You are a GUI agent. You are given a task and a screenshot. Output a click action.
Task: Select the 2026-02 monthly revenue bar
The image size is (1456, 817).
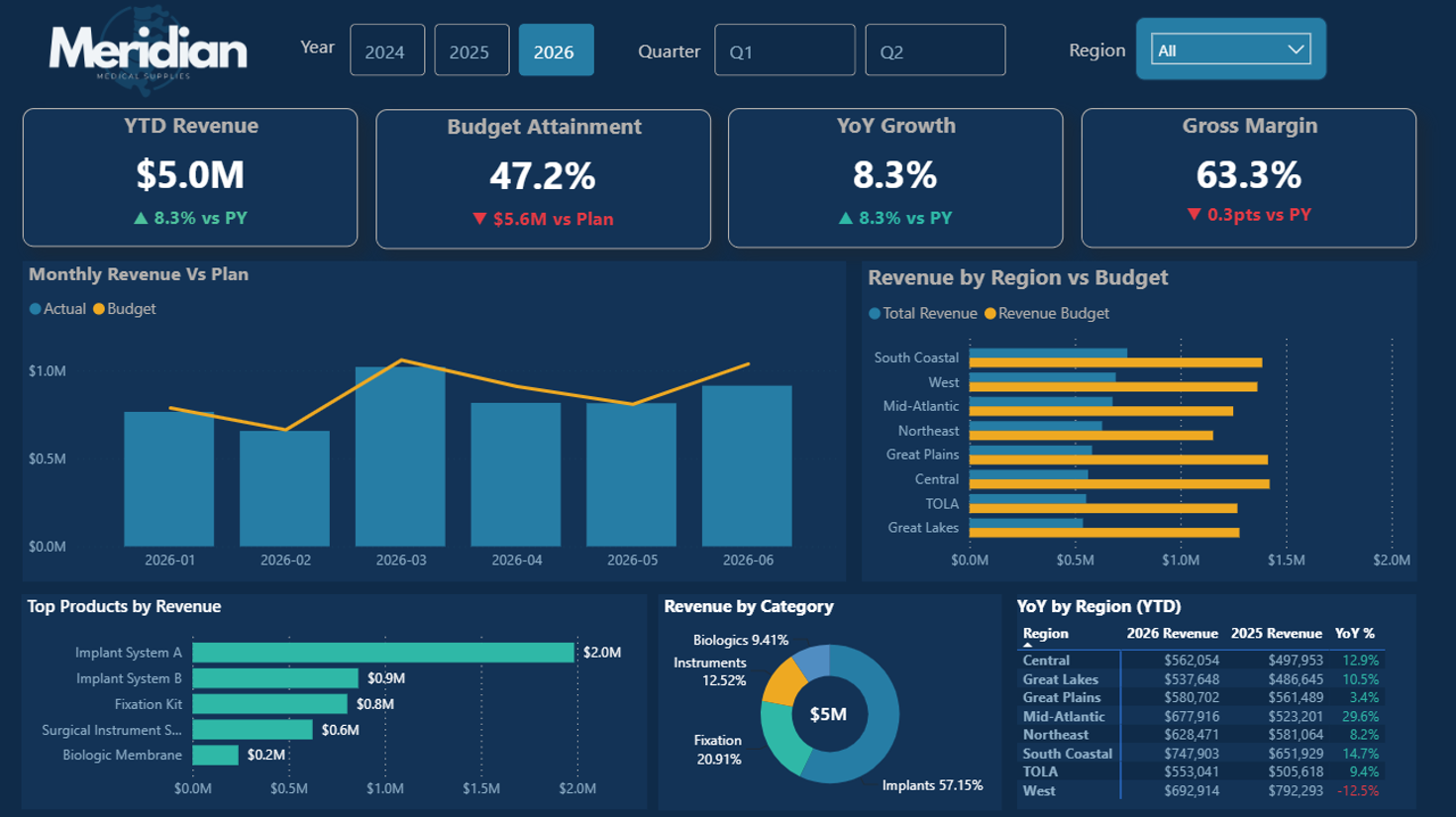(285, 488)
